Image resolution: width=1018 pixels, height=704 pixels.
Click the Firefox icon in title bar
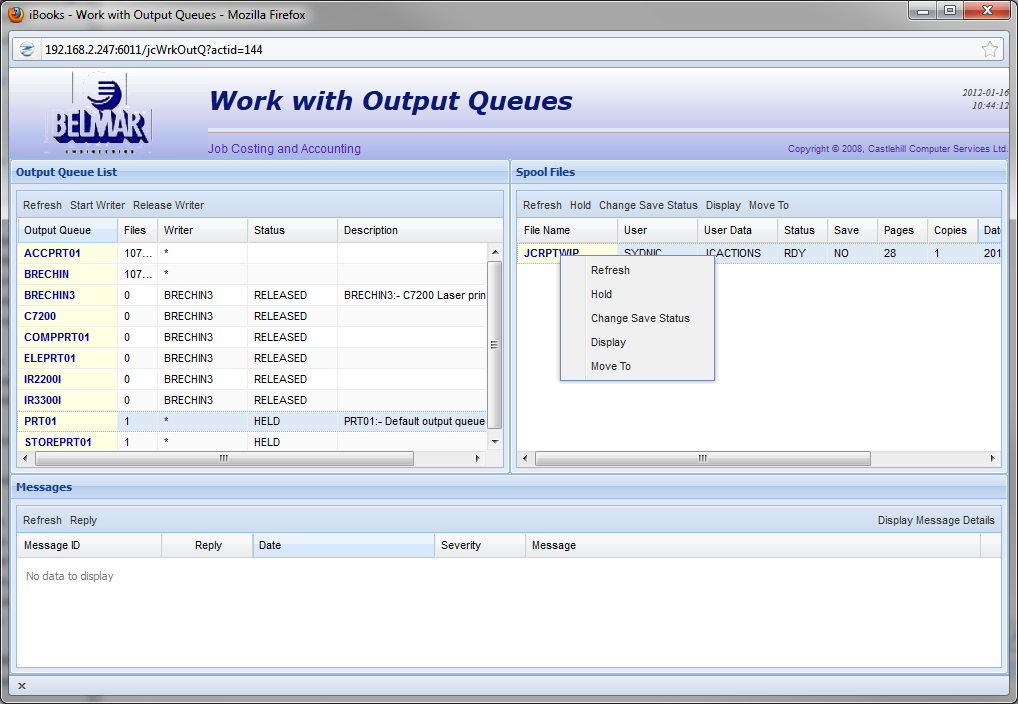pos(16,14)
